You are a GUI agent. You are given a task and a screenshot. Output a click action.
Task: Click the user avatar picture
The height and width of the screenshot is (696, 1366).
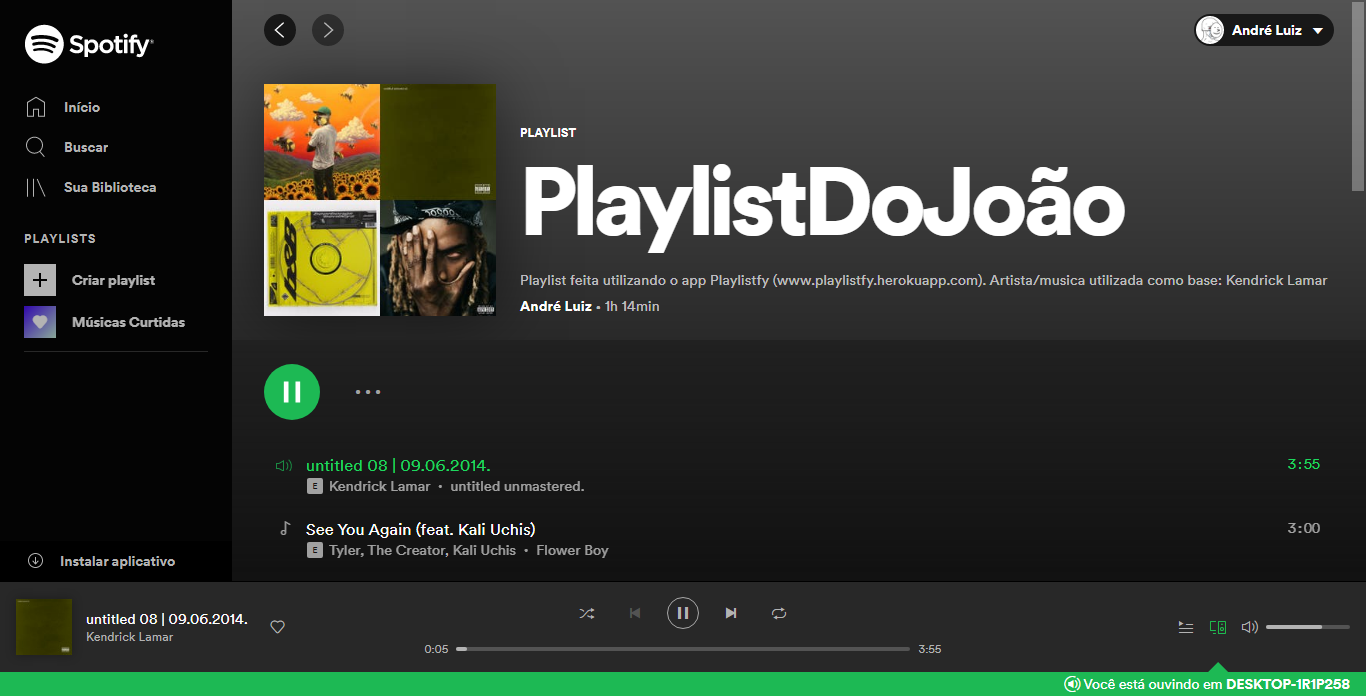coord(1211,30)
